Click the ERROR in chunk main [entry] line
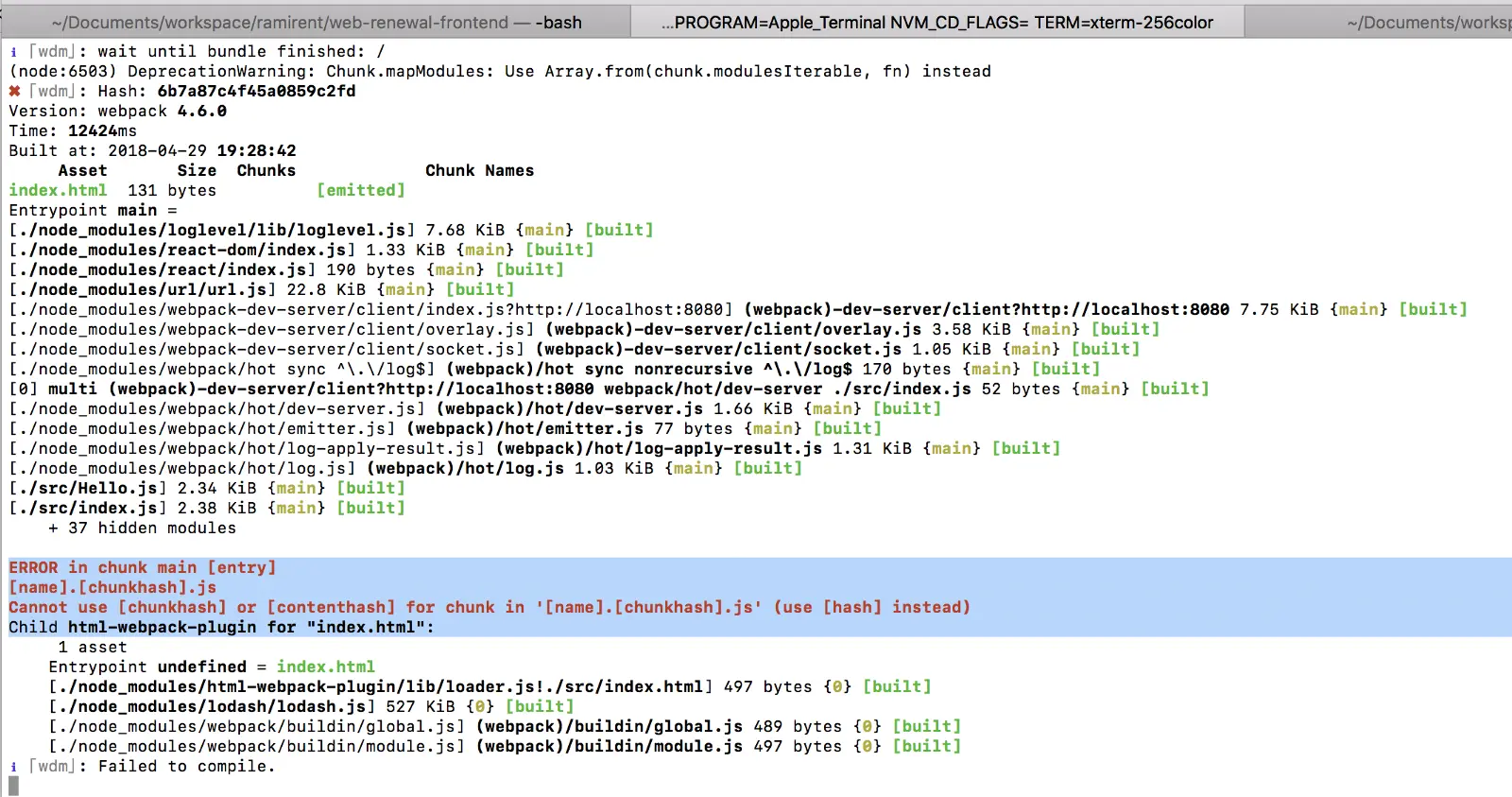 pos(143,567)
